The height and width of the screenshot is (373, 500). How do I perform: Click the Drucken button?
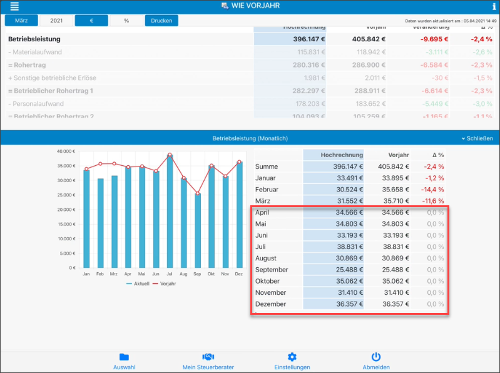[161, 21]
